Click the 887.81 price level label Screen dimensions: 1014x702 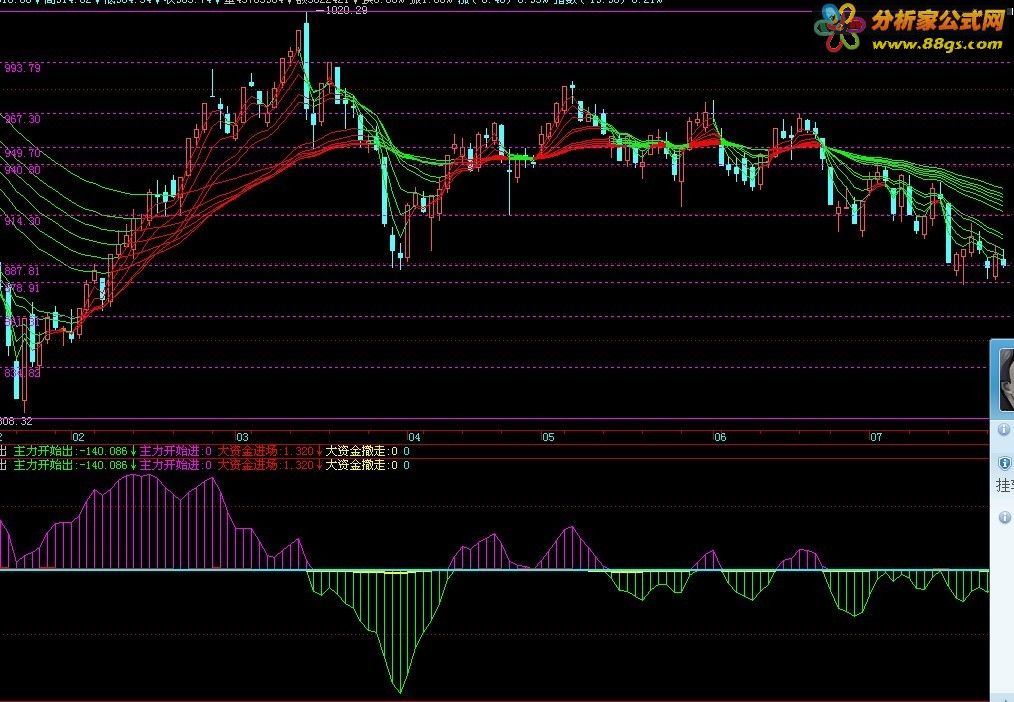(x=23, y=271)
